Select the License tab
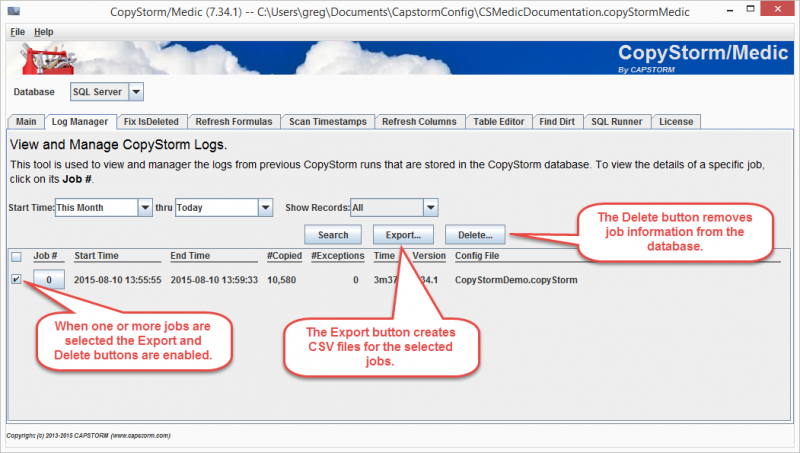 [x=676, y=121]
